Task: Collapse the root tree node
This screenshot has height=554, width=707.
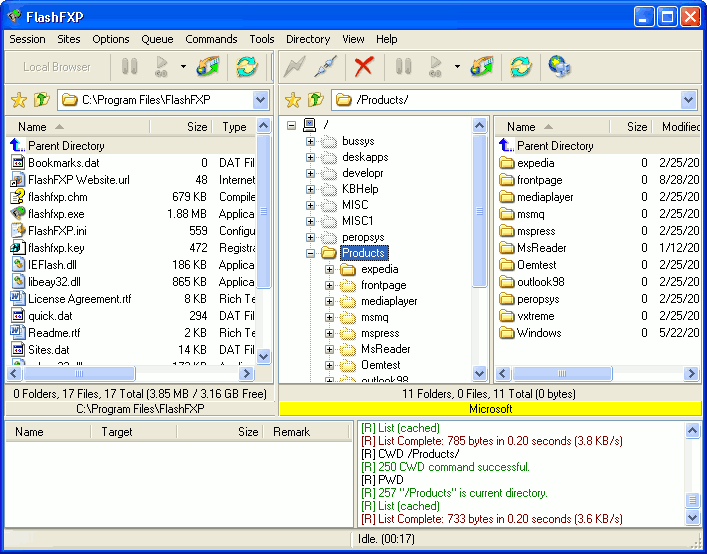Action: [291, 125]
